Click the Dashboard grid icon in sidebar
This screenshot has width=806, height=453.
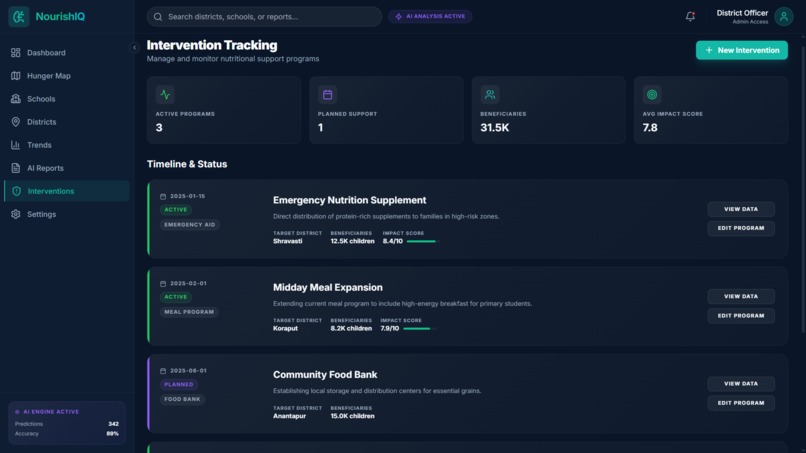coord(15,52)
